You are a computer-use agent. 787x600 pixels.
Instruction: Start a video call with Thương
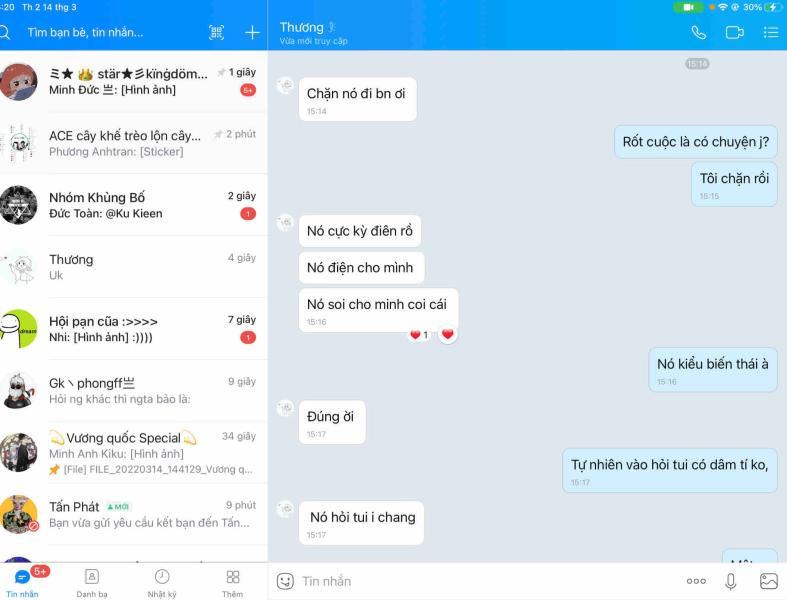[735, 33]
